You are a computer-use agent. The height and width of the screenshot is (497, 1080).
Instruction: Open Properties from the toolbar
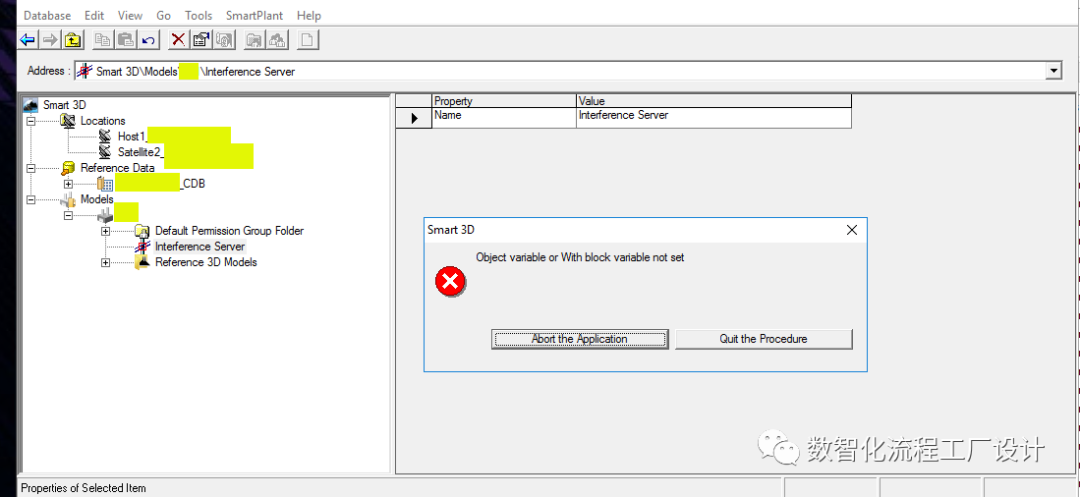coord(200,40)
